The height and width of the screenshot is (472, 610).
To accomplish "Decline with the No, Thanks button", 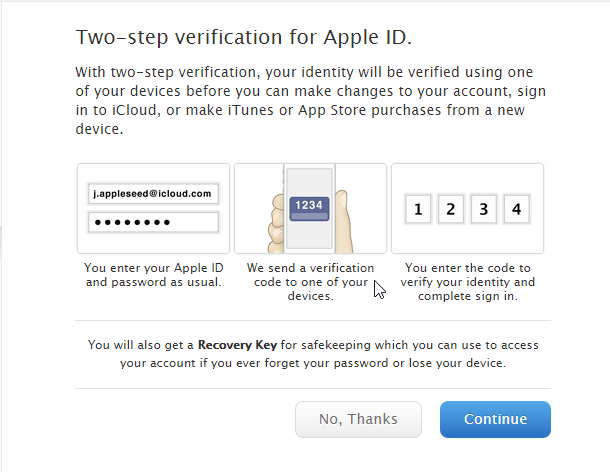I will pyautogui.click(x=358, y=419).
